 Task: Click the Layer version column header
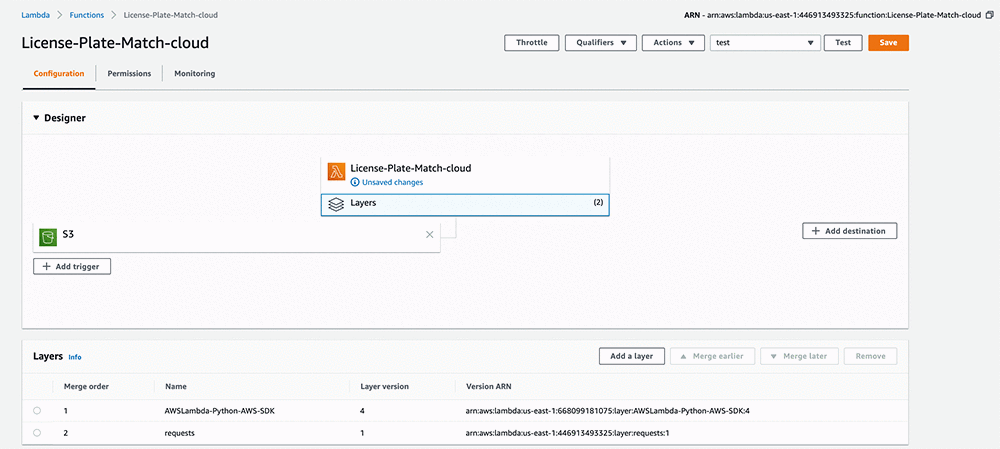[385, 386]
